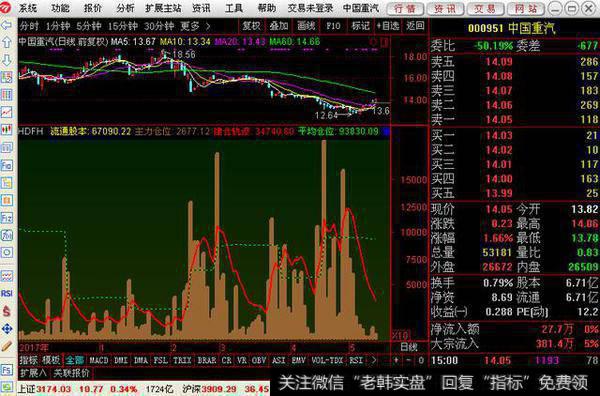Select the 15分钟 period
The image size is (600, 396).
click(122, 26)
